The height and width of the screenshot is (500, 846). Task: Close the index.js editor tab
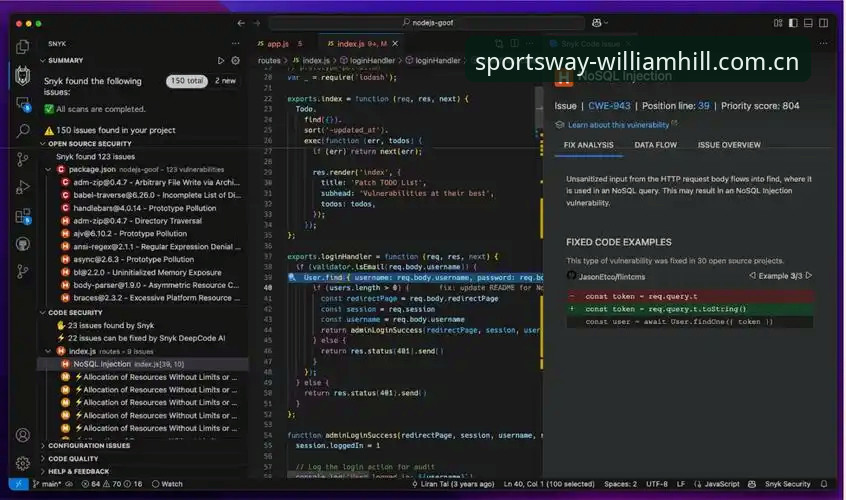pos(395,43)
